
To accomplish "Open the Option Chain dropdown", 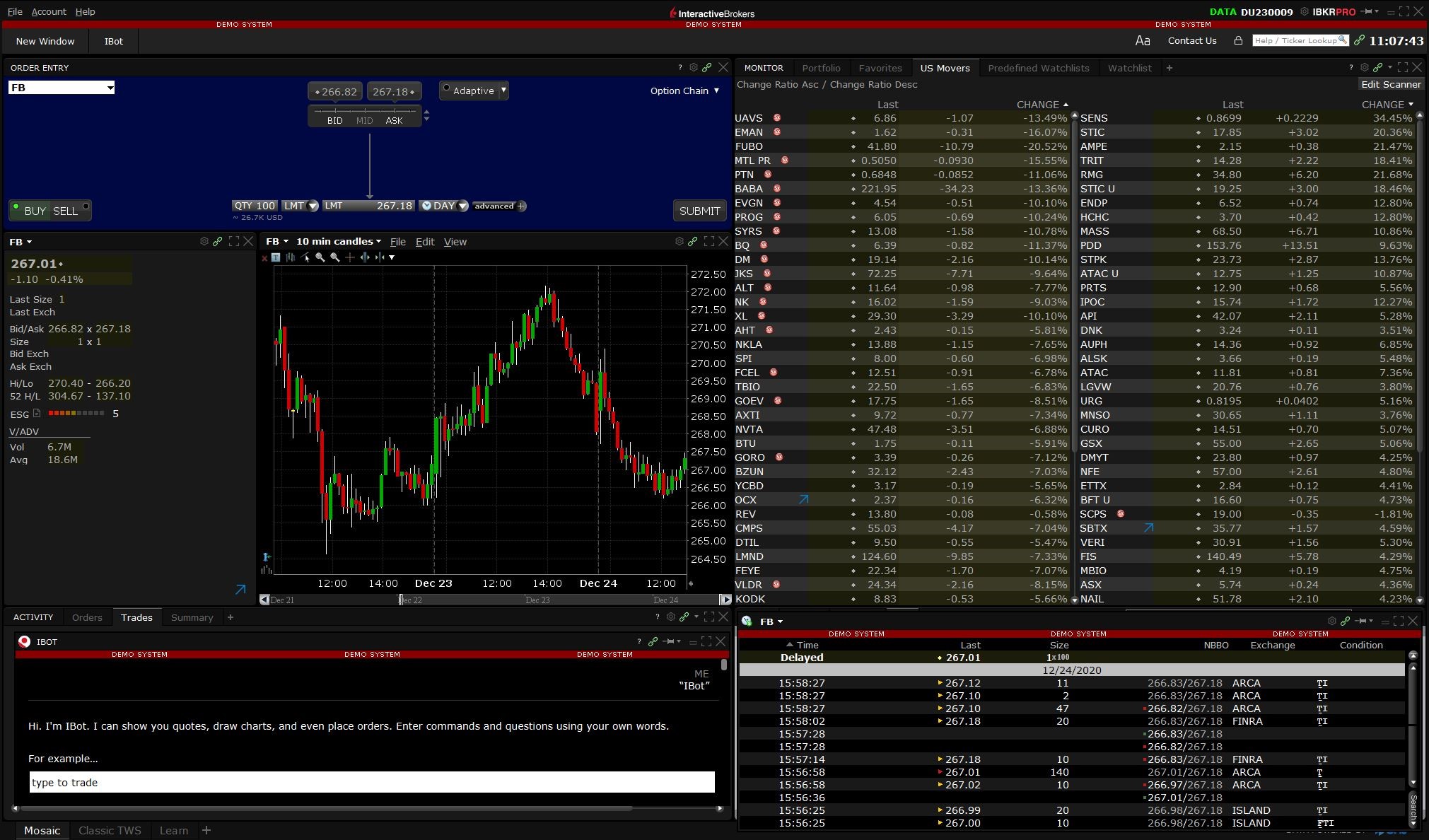I will [x=684, y=91].
